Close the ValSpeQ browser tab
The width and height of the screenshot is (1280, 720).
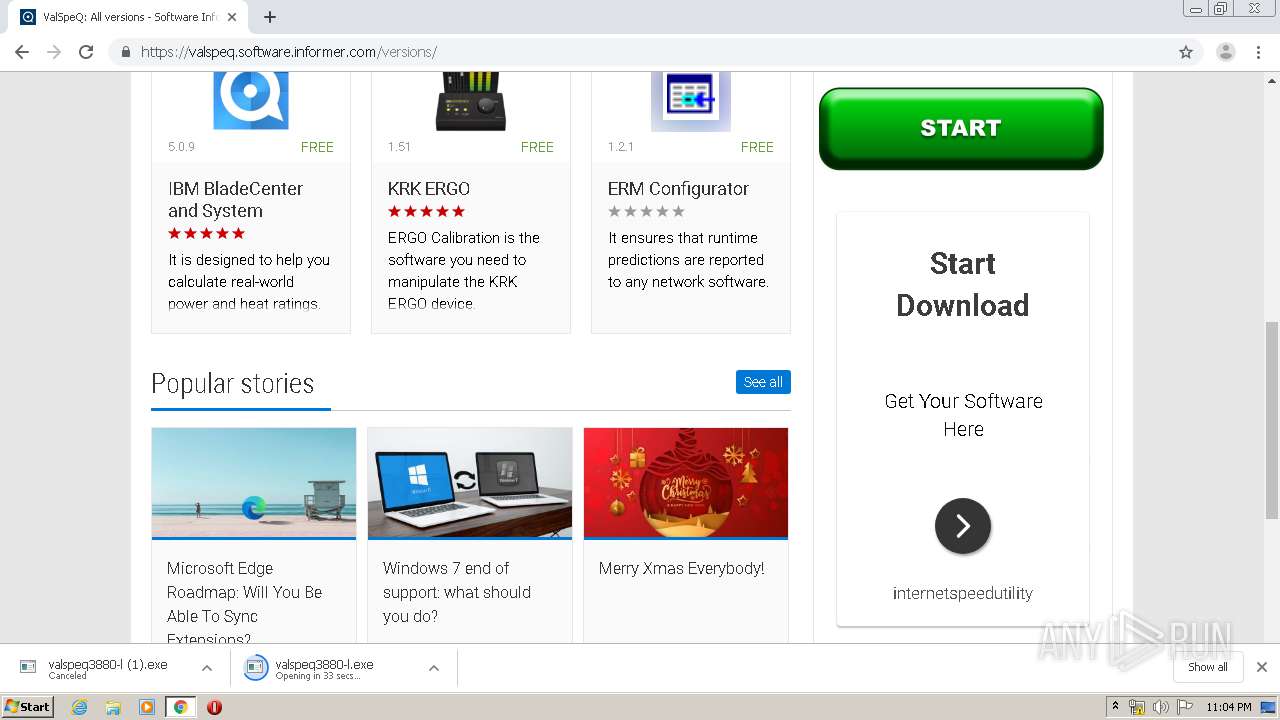pyautogui.click(x=232, y=17)
